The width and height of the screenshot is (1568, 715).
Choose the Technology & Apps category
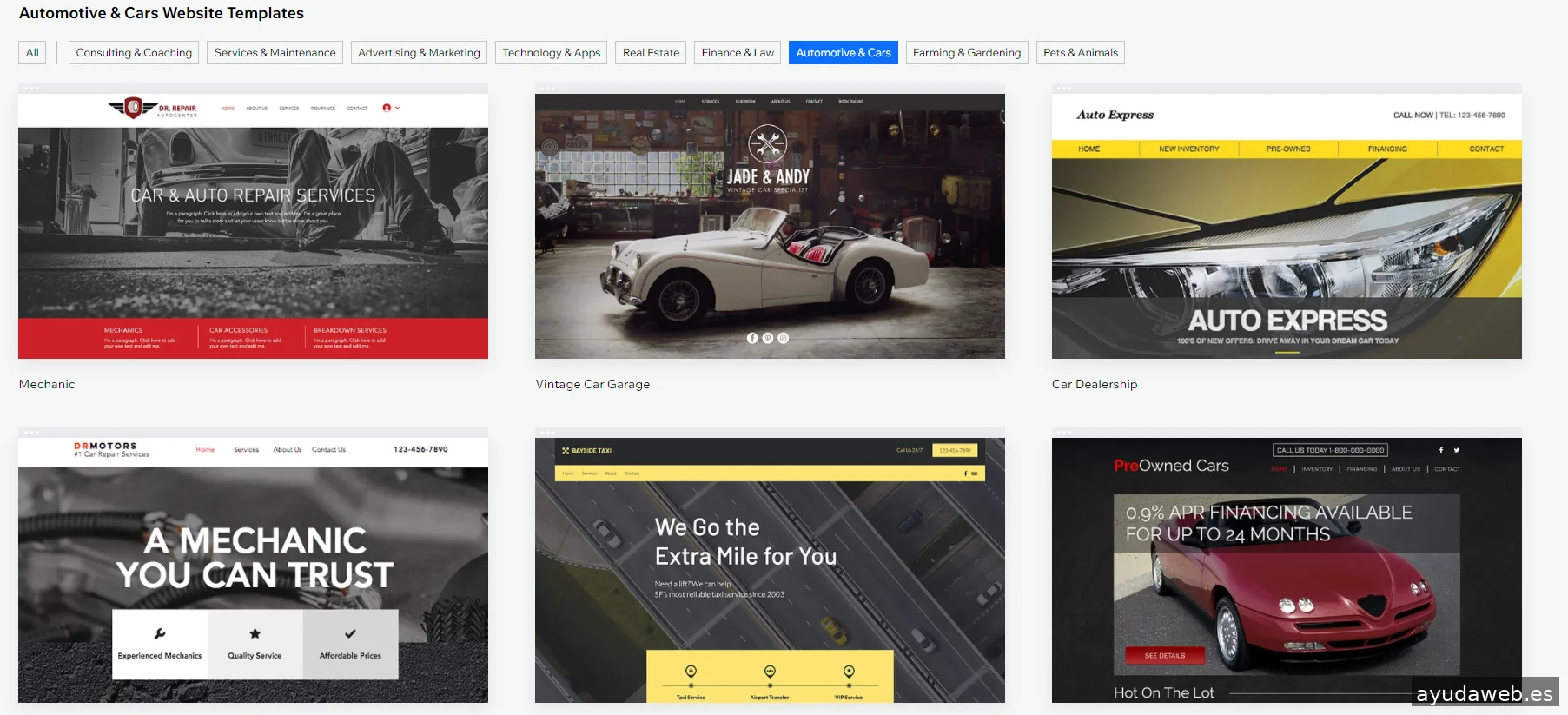pyautogui.click(x=551, y=53)
